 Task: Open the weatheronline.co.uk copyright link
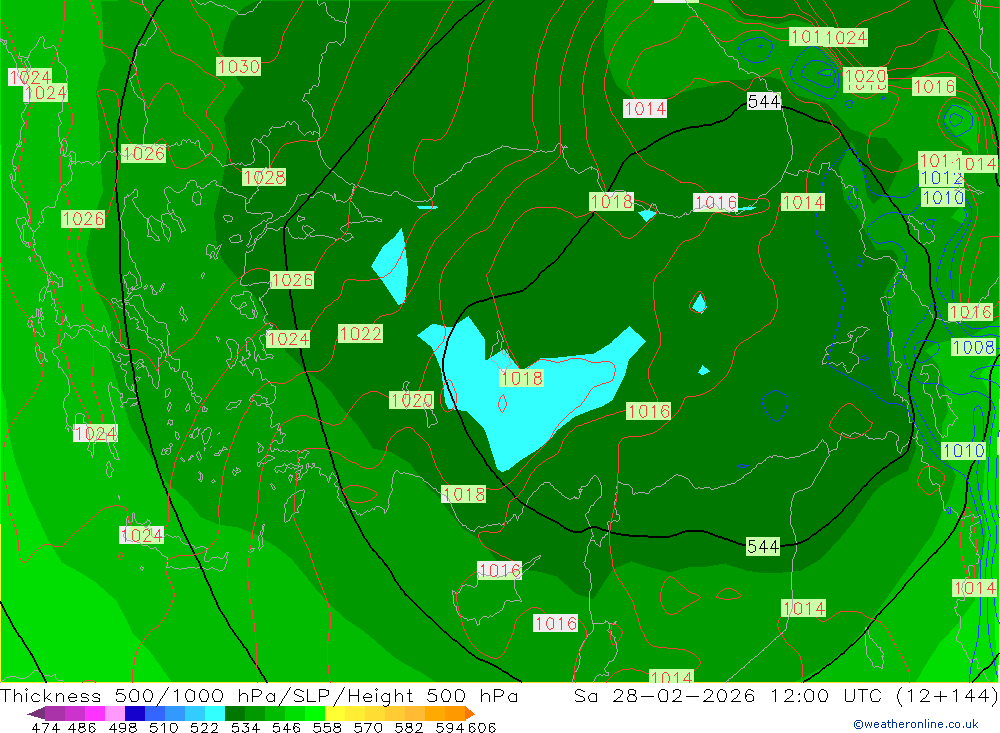(916, 724)
